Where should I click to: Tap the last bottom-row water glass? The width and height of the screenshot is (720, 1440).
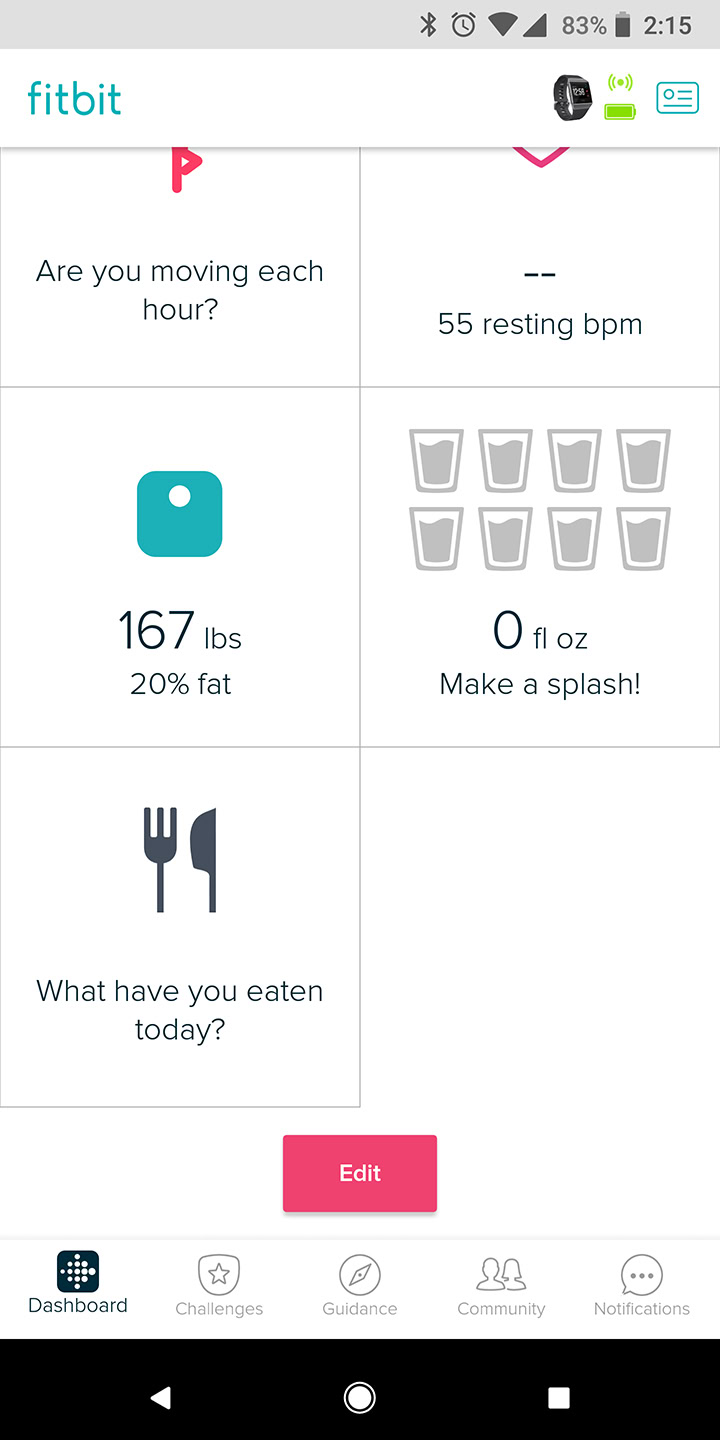tap(643, 539)
